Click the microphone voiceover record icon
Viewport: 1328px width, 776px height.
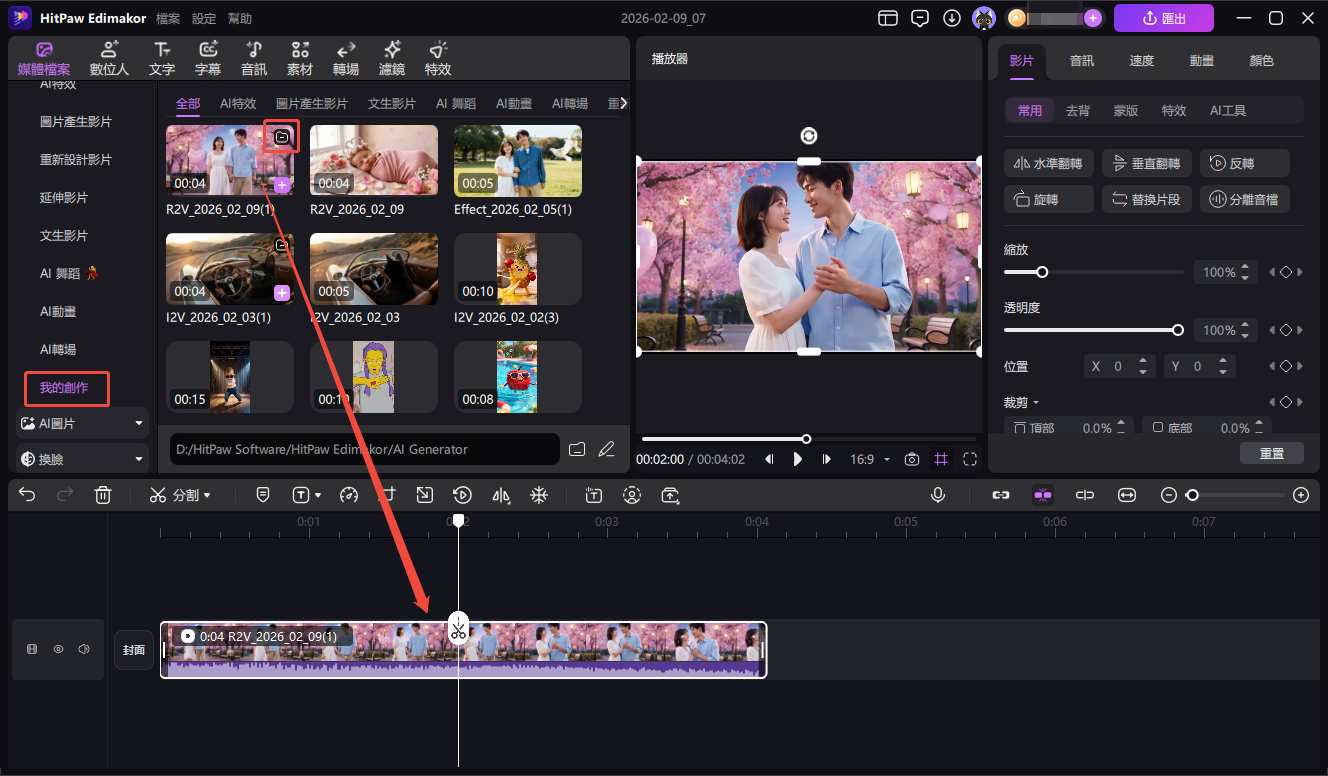coord(938,495)
